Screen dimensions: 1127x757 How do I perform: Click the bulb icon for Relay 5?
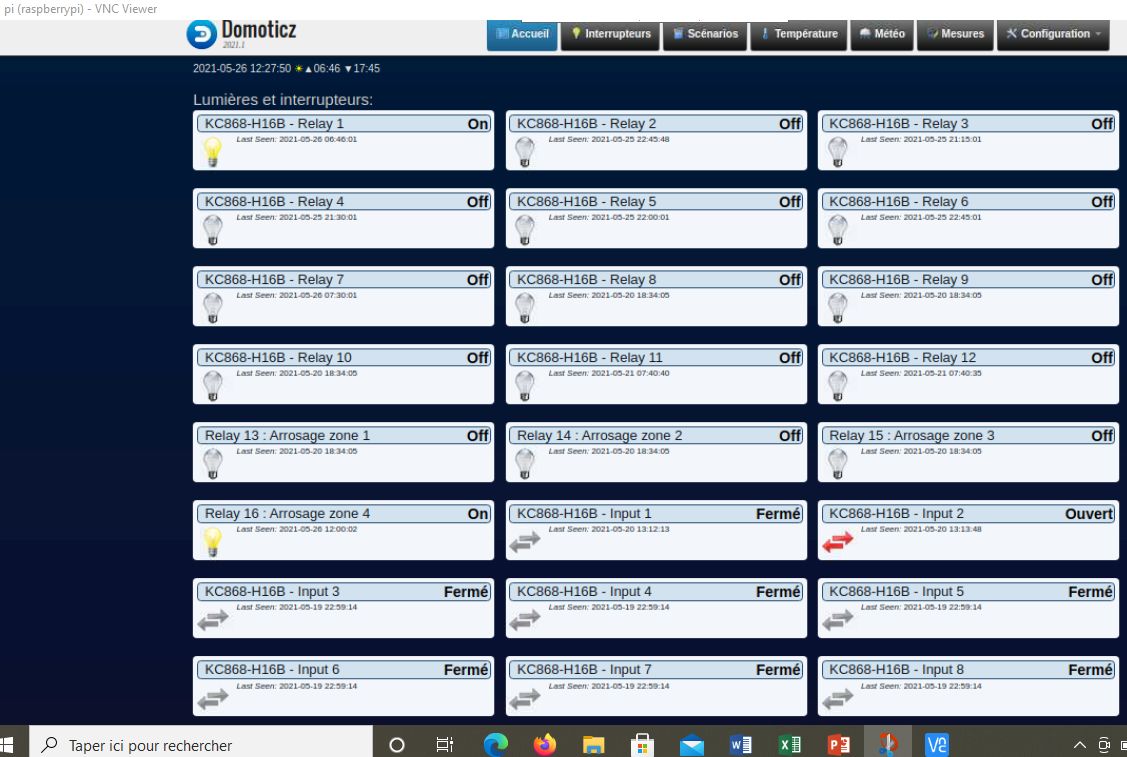click(x=524, y=229)
